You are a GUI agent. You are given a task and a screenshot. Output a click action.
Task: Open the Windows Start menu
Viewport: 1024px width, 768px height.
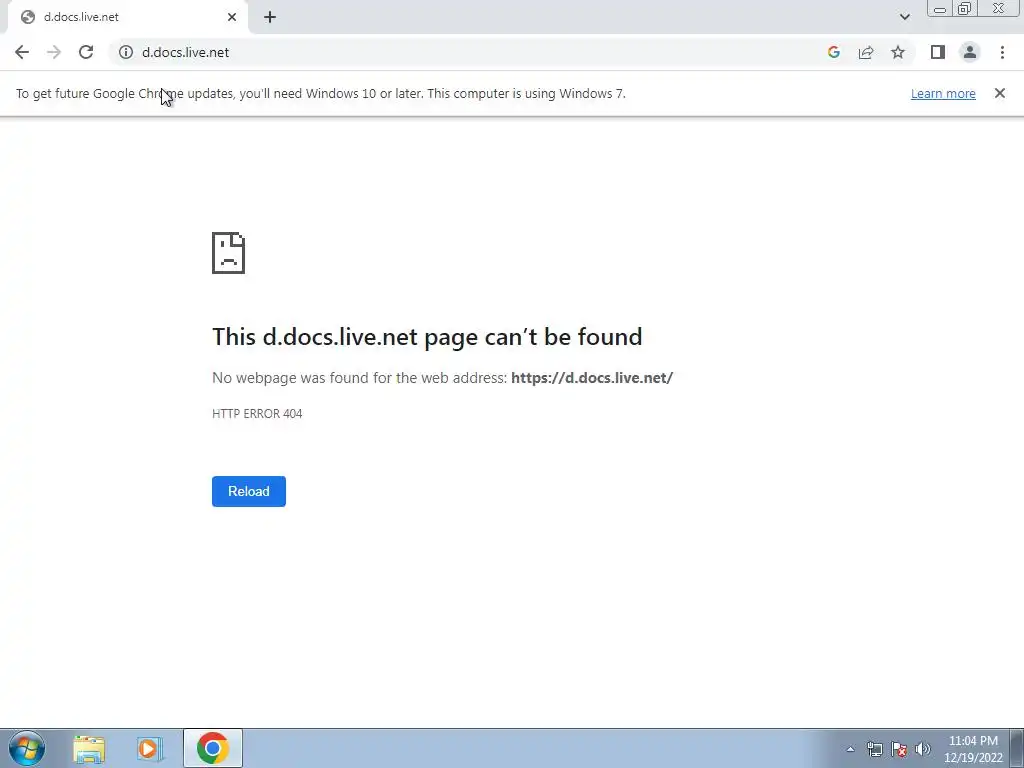pos(27,748)
